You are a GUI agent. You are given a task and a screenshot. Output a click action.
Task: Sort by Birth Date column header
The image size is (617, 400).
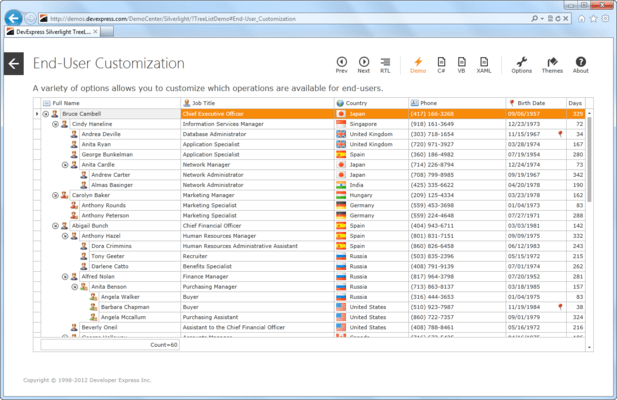(536, 103)
